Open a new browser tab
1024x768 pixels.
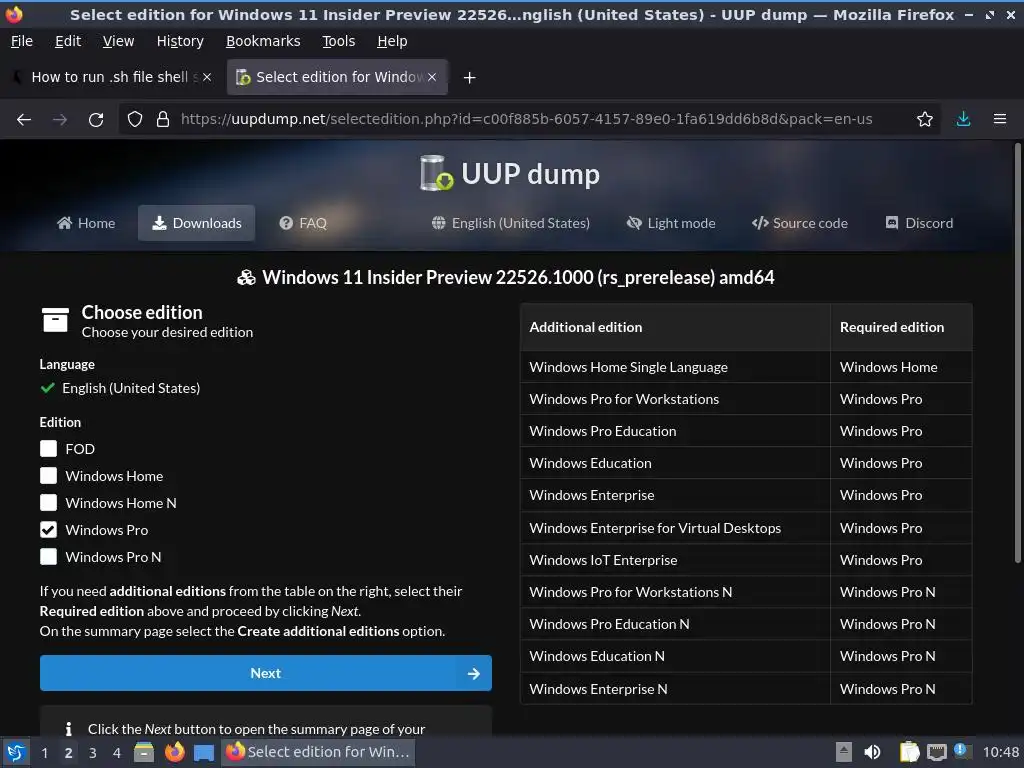click(x=469, y=78)
